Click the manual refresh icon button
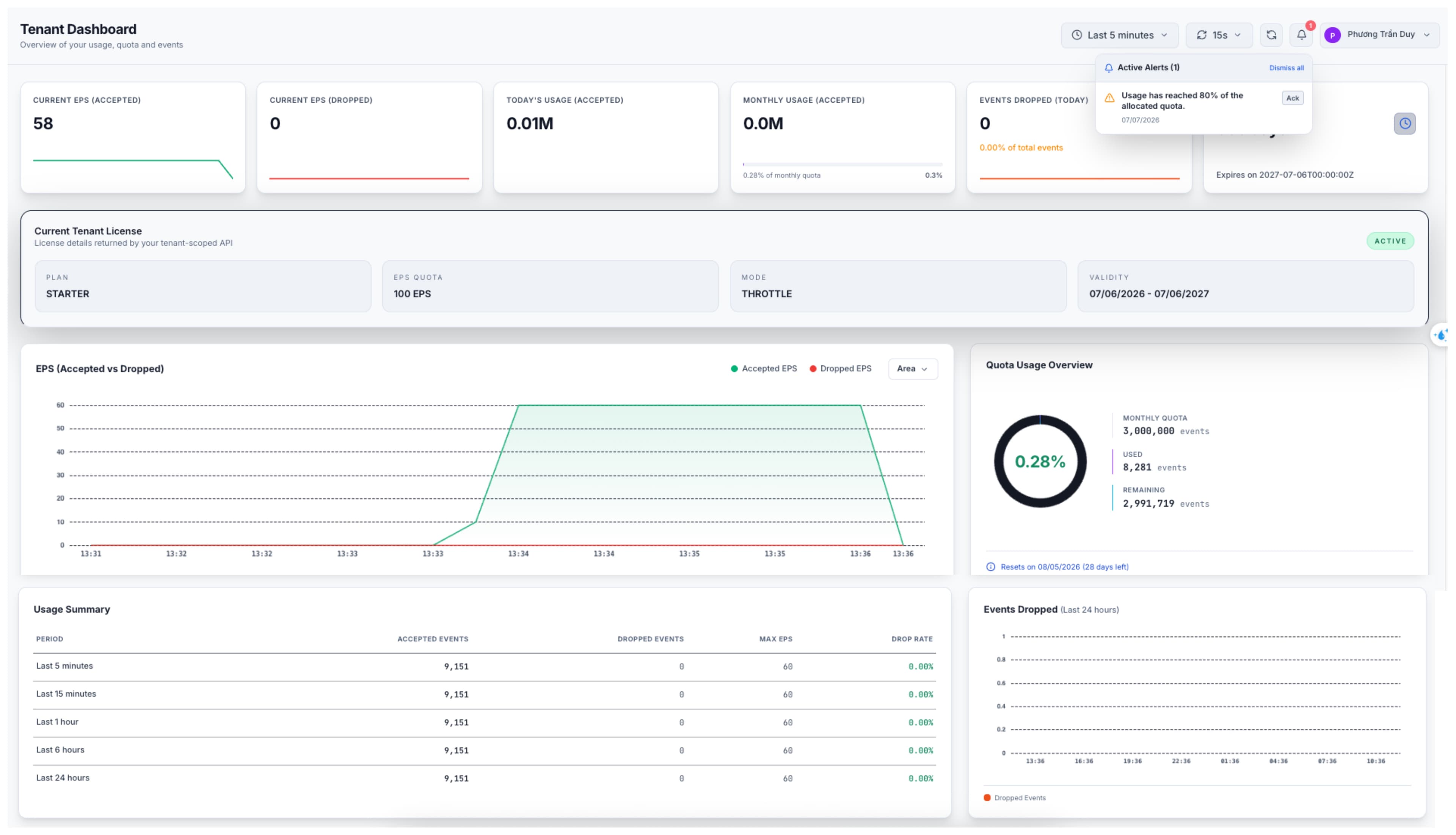Image resolution: width=1456 pixels, height=835 pixels. [1271, 35]
